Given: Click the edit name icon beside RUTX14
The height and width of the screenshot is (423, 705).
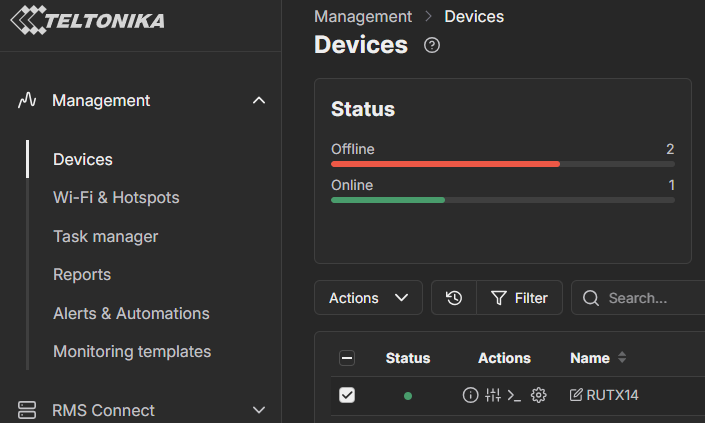Looking at the screenshot, I should tap(576, 395).
